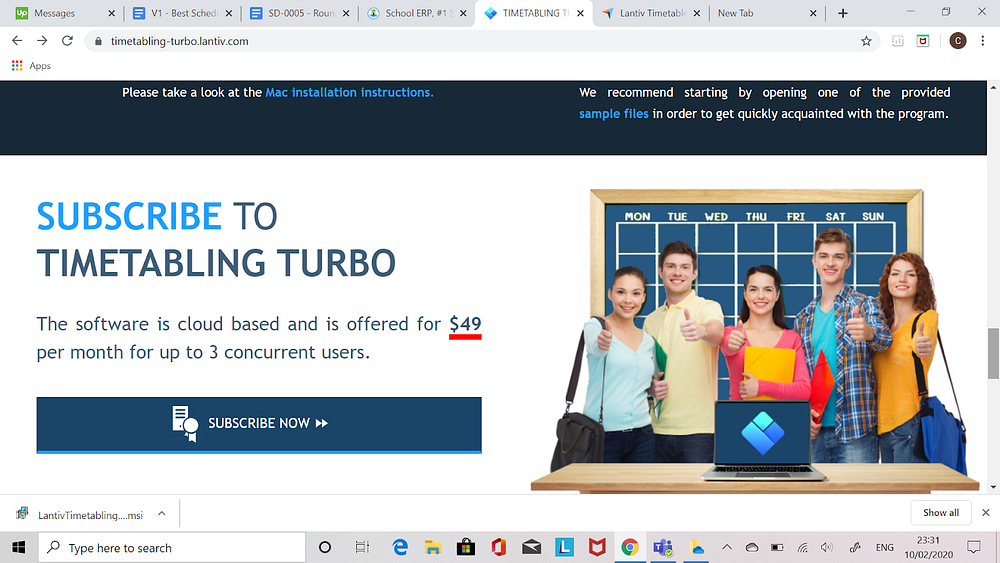
Task: Open the sample files link
Action: tap(614, 113)
